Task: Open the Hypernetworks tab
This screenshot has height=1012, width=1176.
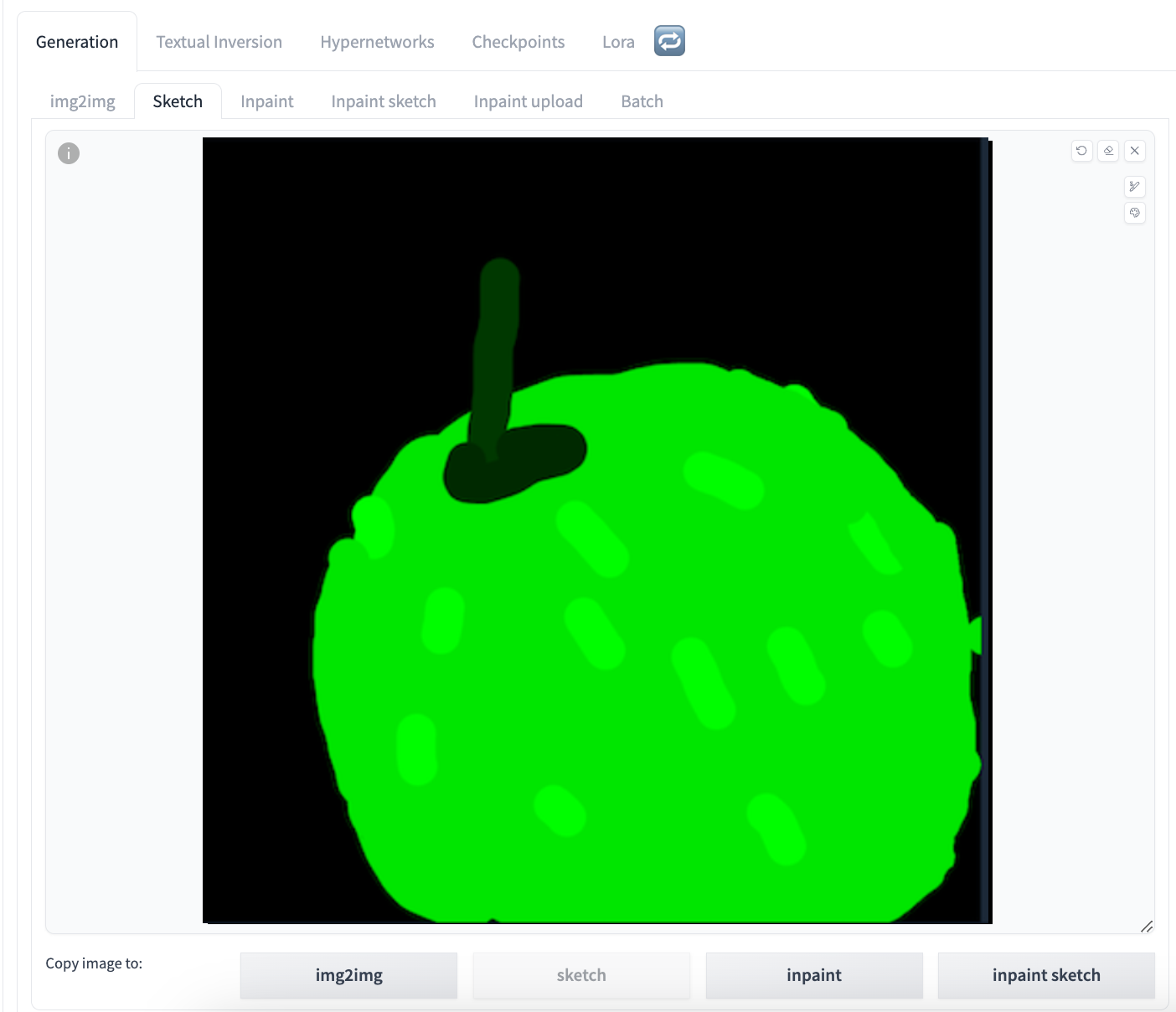Action: click(377, 41)
